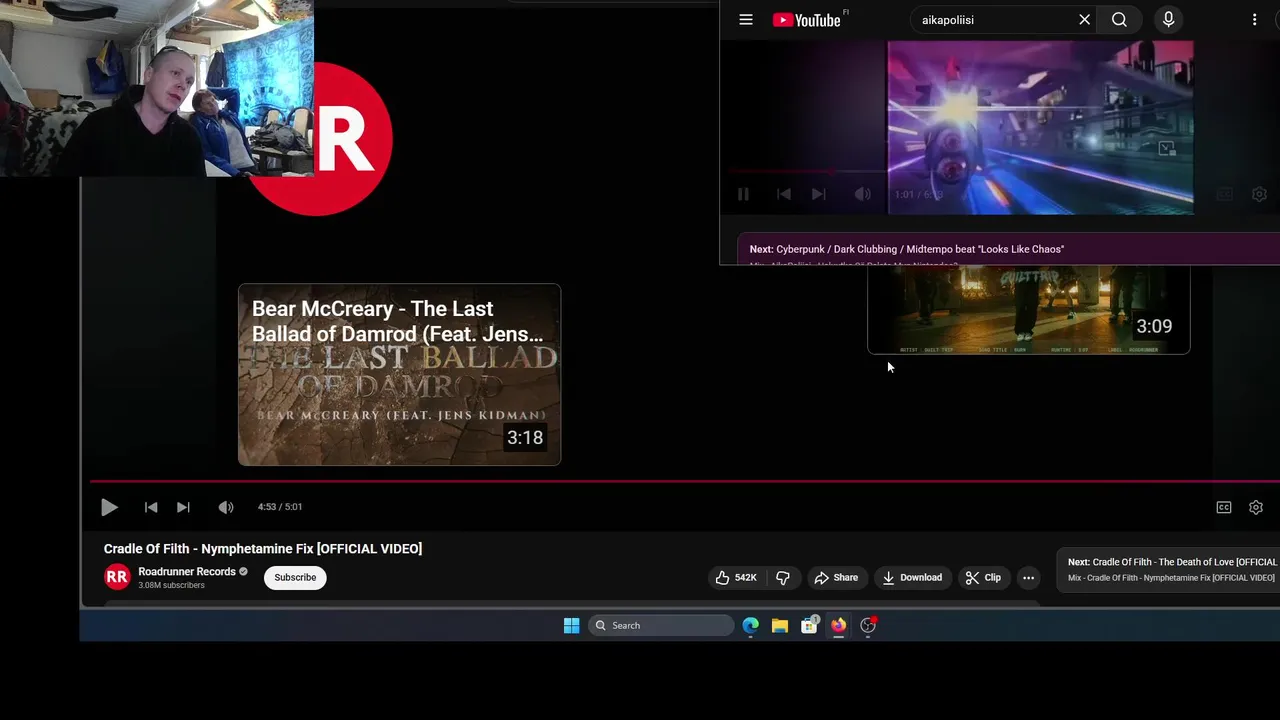
Task: Open YouTube top-right three-dot settings menu
Action: (x=1254, y=19)
